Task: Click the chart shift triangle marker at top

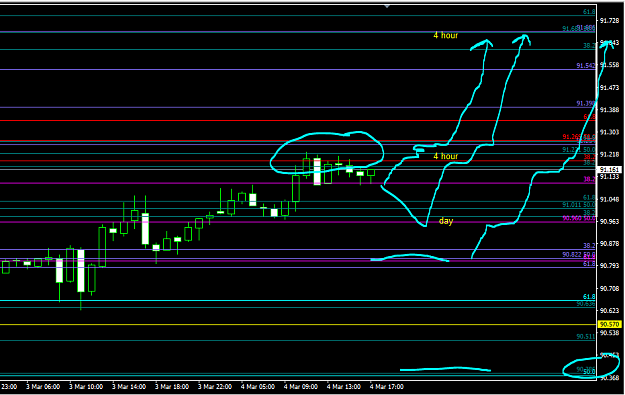Action: pos(387,6)
